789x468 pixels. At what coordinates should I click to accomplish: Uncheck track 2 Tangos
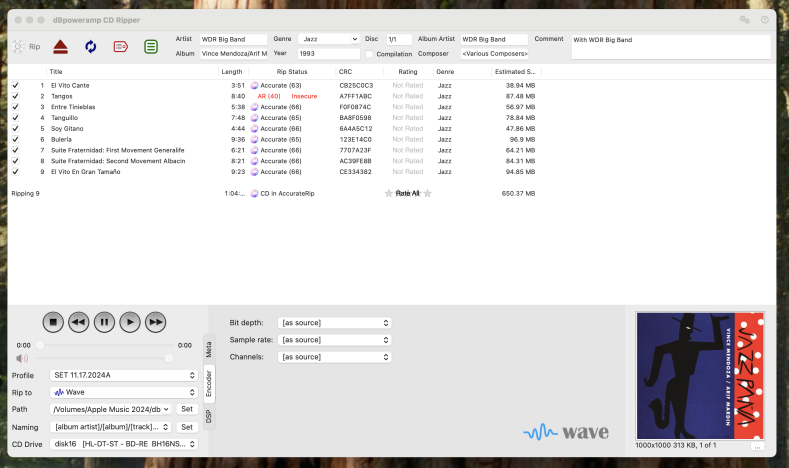16,96
